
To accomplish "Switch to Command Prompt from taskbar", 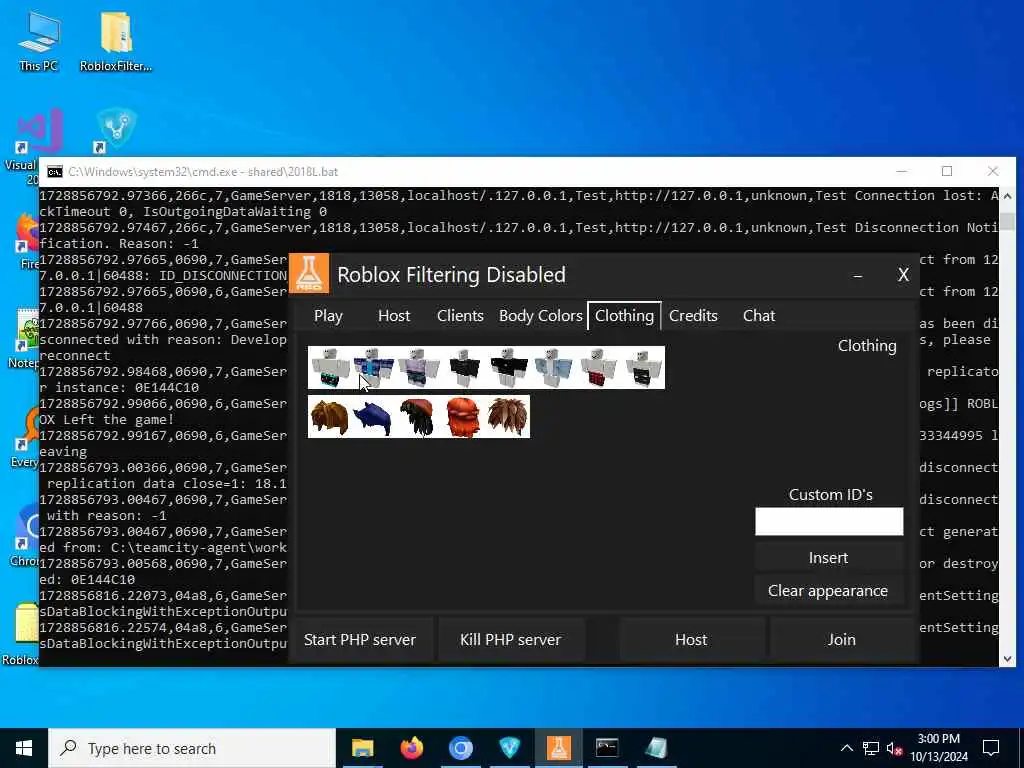I will 607,748.
